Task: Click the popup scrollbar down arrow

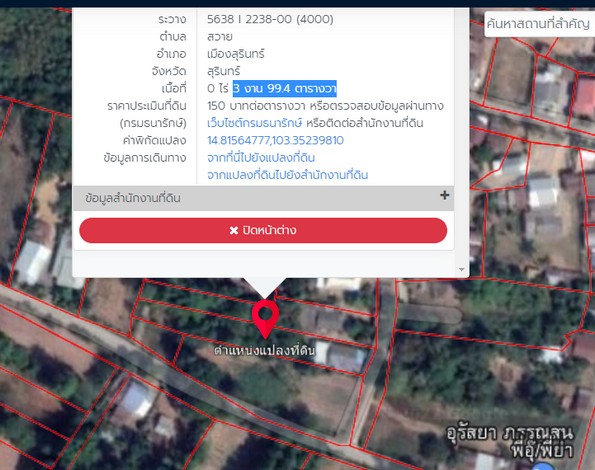Action: tap(461, 269)
